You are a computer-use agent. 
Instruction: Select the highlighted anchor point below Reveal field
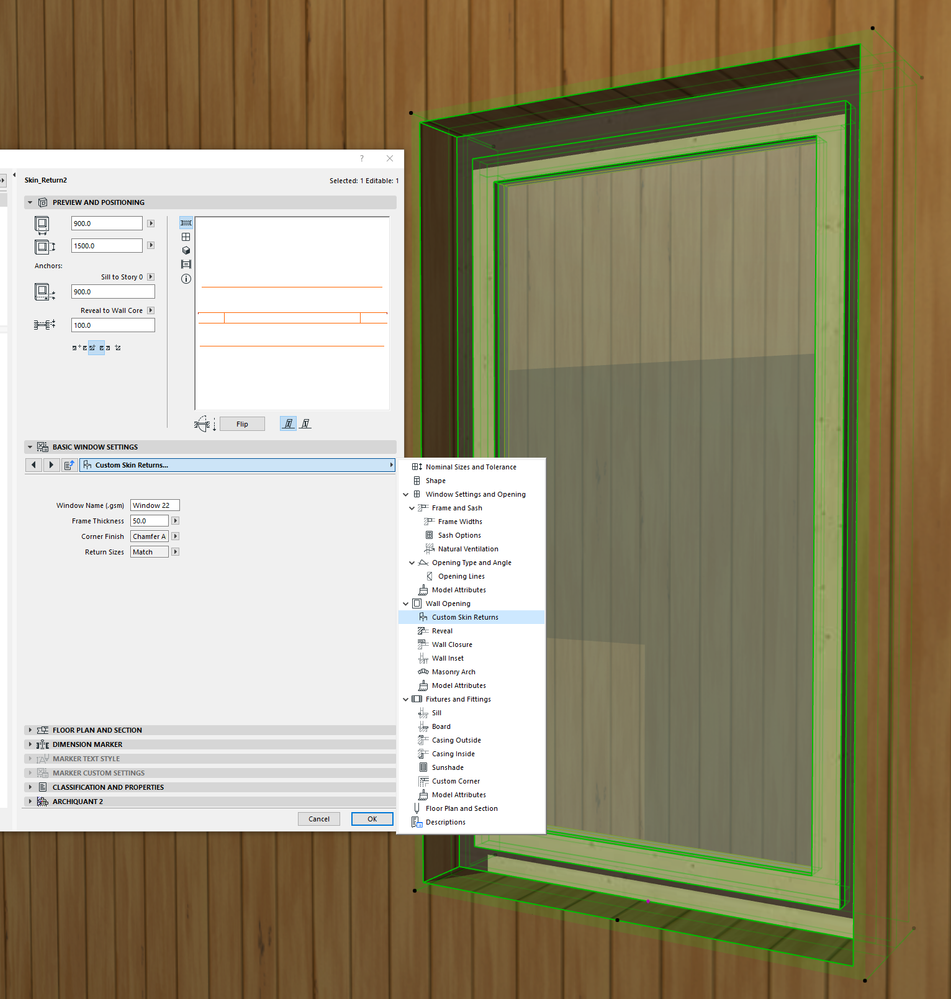pos(97,348)
